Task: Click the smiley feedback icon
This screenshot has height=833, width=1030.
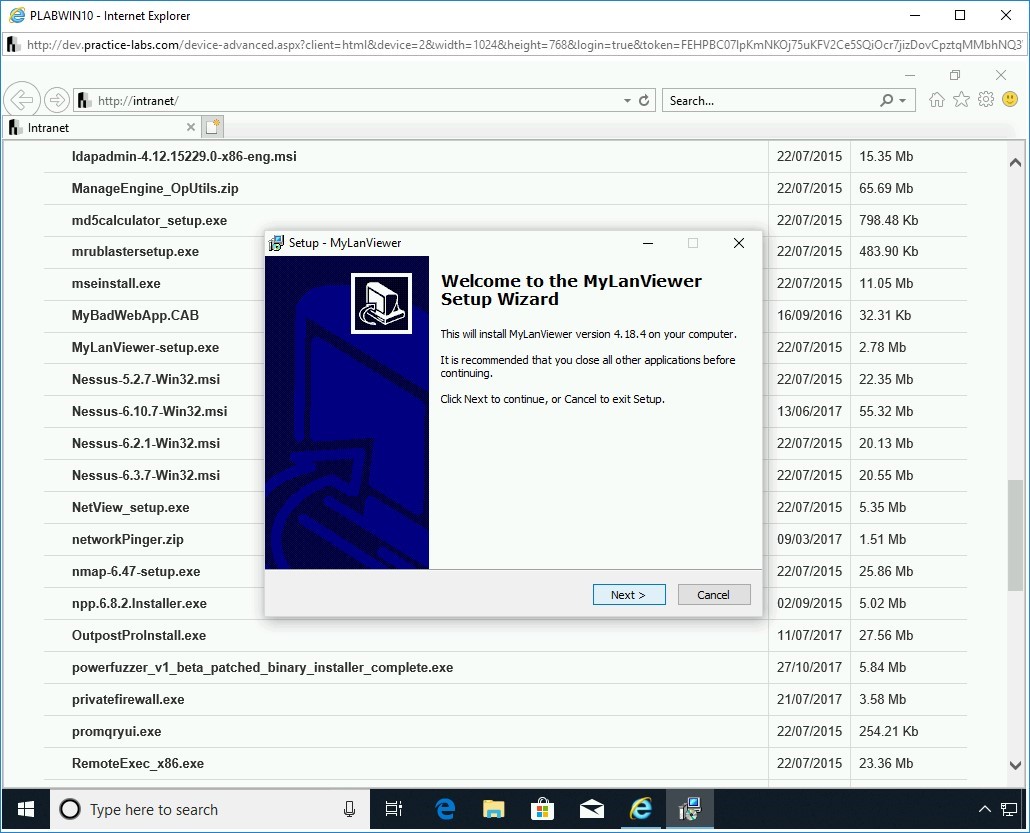Action: (1010, 100)
